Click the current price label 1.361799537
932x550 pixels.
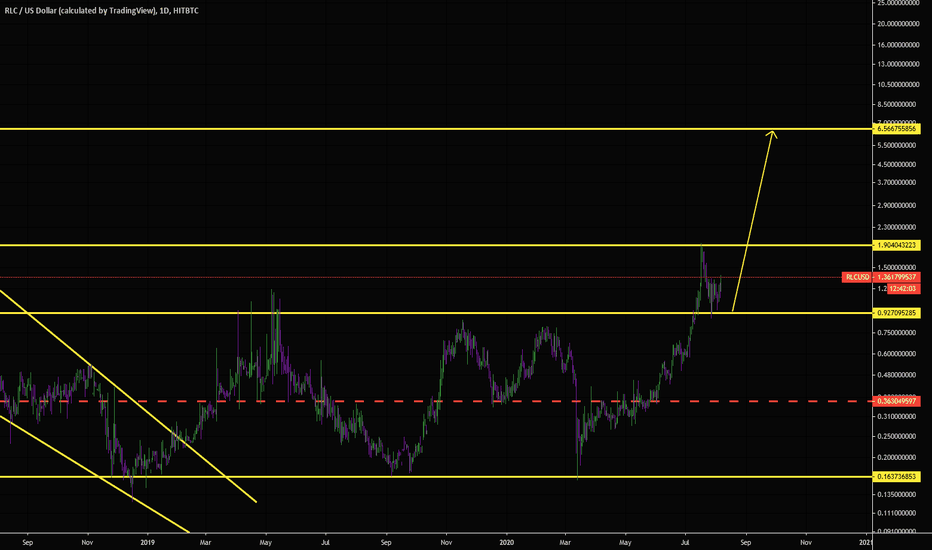click(x=896, y=277)
